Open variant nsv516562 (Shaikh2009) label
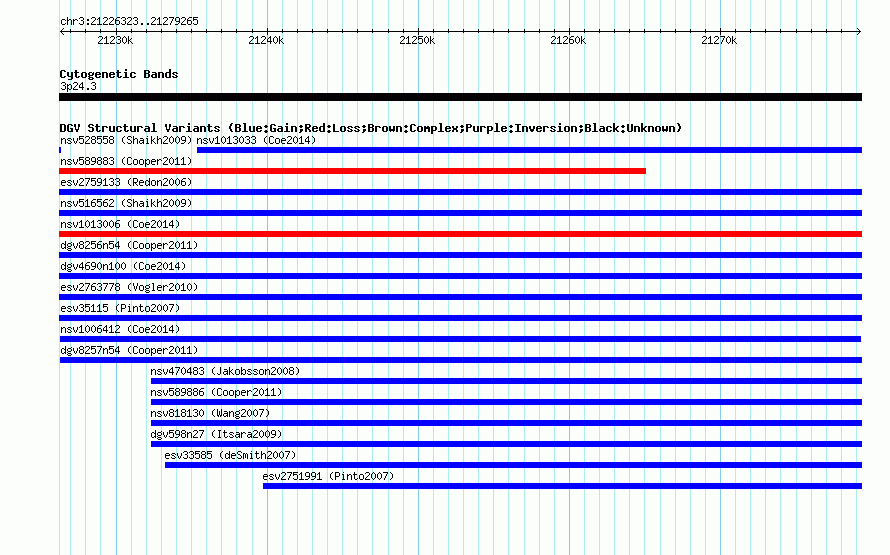The width and height of the screenshot is (890, 555). 126,203
